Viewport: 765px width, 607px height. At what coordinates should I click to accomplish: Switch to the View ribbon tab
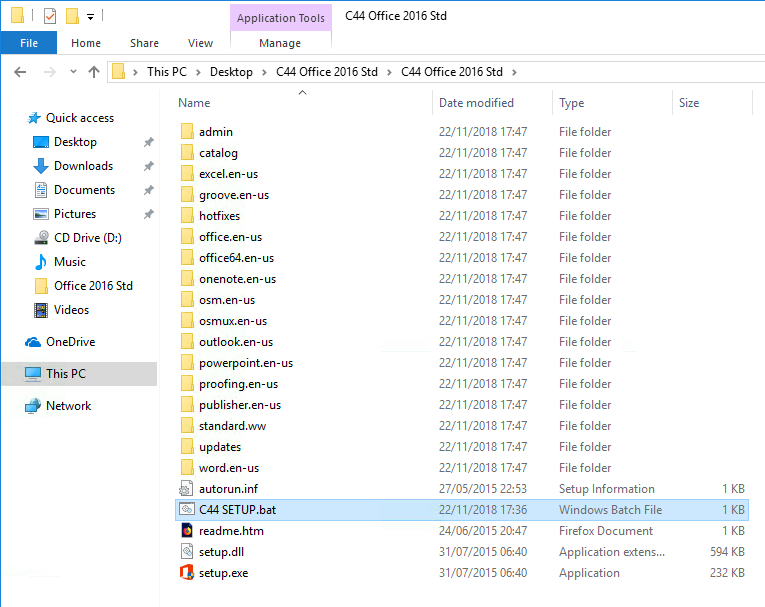point(200,43)
